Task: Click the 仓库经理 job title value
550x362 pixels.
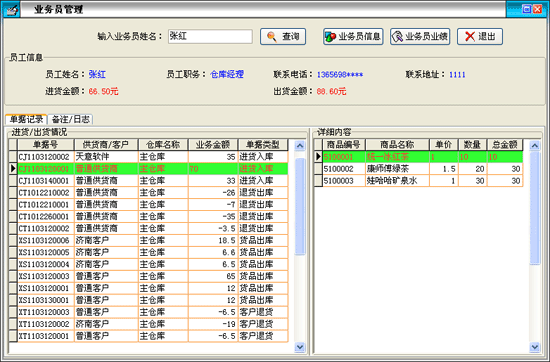Action: pos(227,74)
